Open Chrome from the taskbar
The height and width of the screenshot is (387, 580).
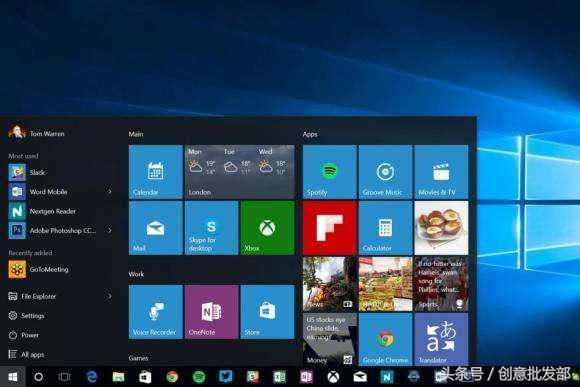[172, 377]
